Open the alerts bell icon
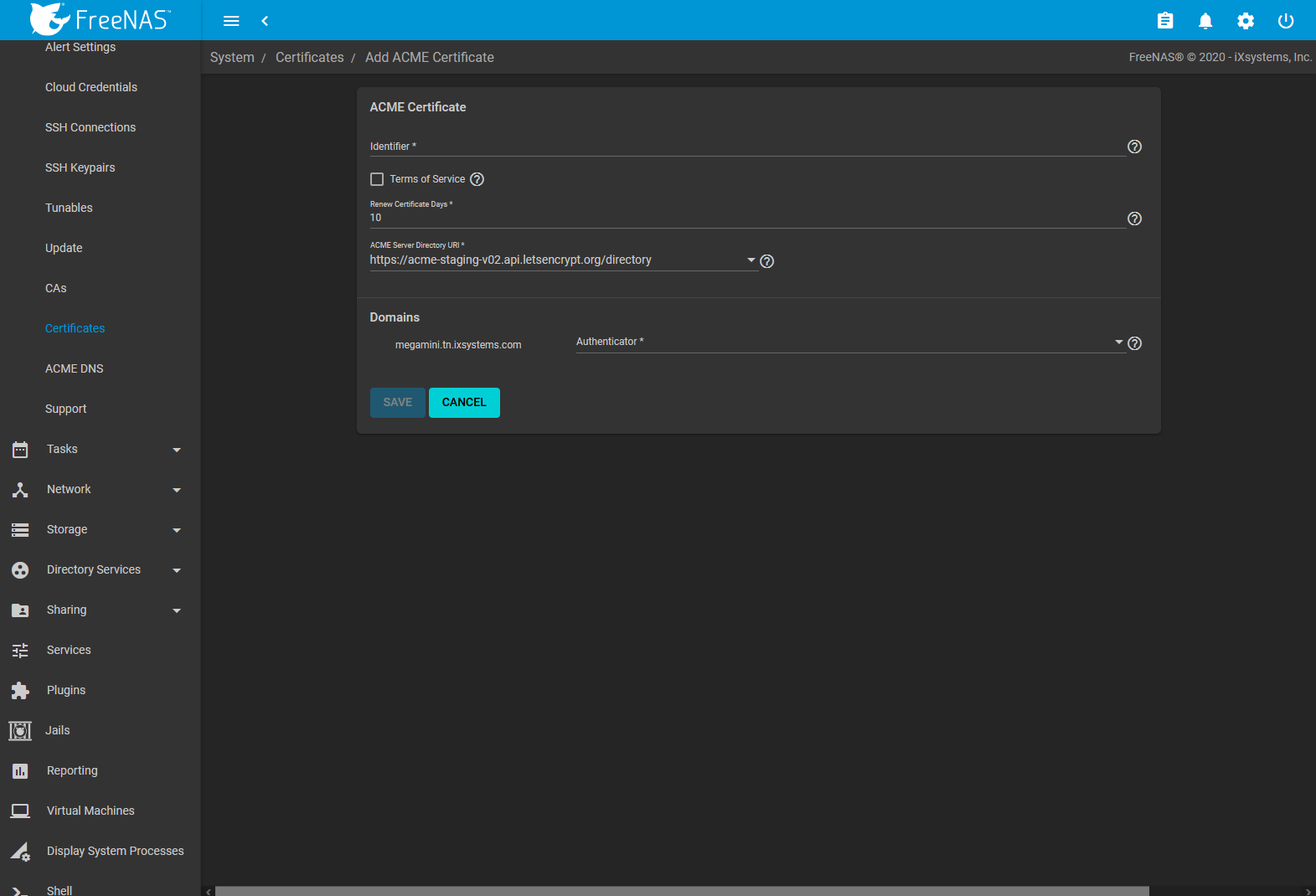The width and height of the screenshot is (1316, 896). pos(1205,21)
